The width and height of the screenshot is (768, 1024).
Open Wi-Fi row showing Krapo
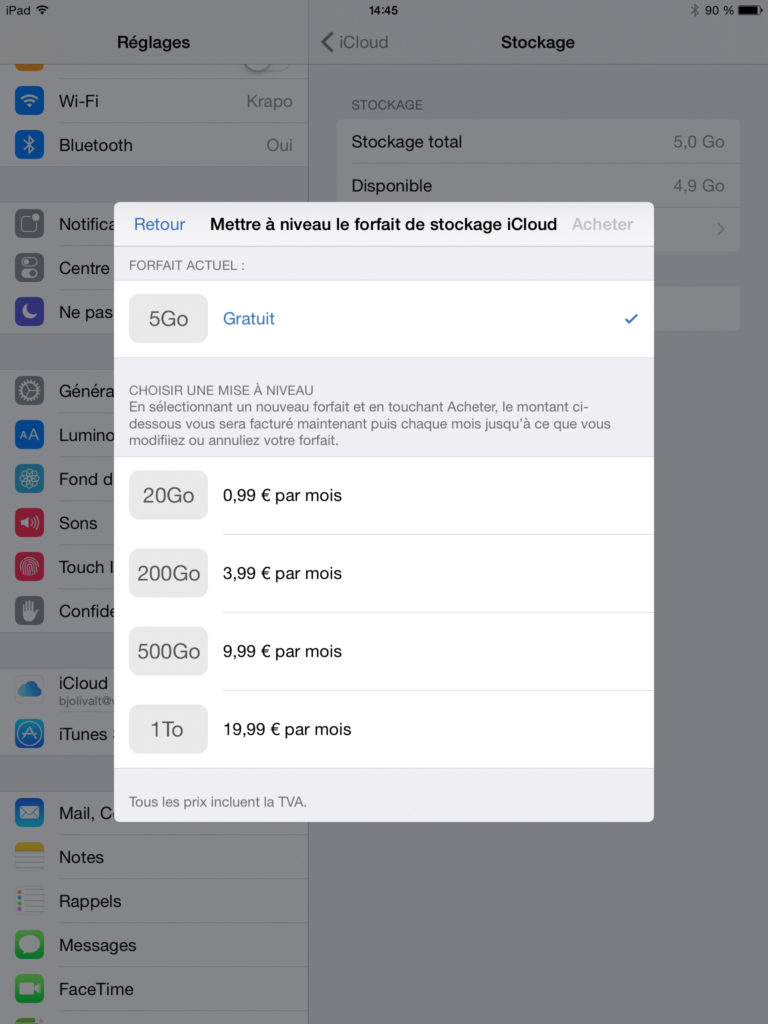tap(153, 101)
